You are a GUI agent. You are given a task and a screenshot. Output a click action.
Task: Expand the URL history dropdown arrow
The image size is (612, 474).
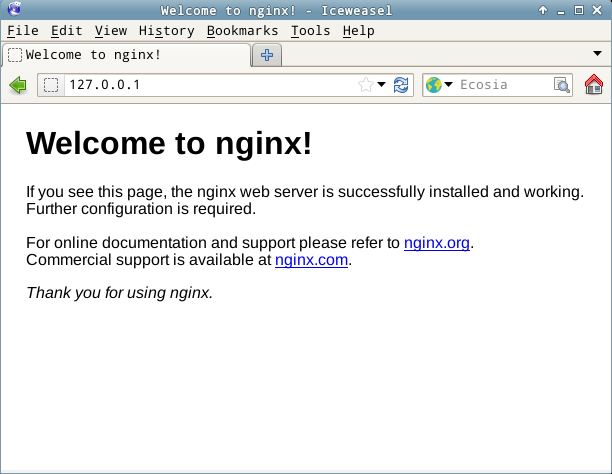[x=381, y=85]
